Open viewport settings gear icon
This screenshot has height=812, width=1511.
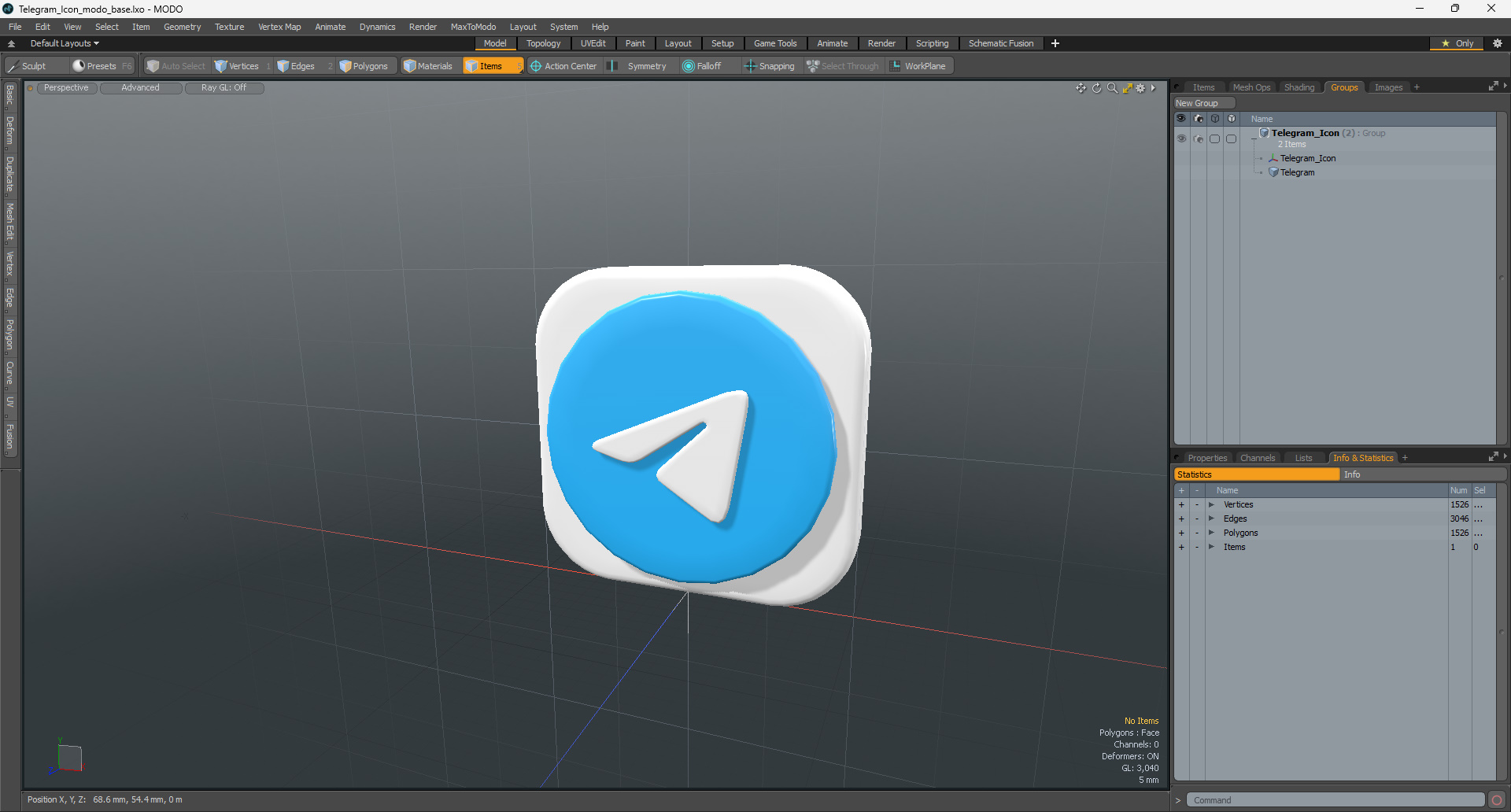1140,88
